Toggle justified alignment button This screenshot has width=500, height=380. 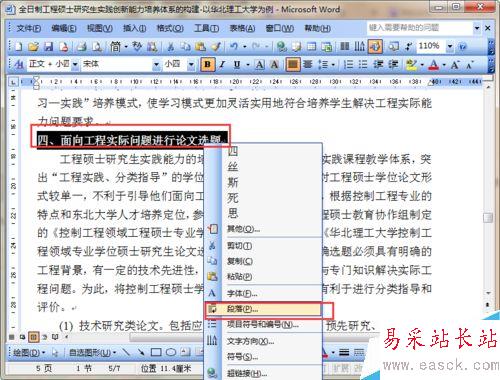pyautogui.click(x=293, y=64)
